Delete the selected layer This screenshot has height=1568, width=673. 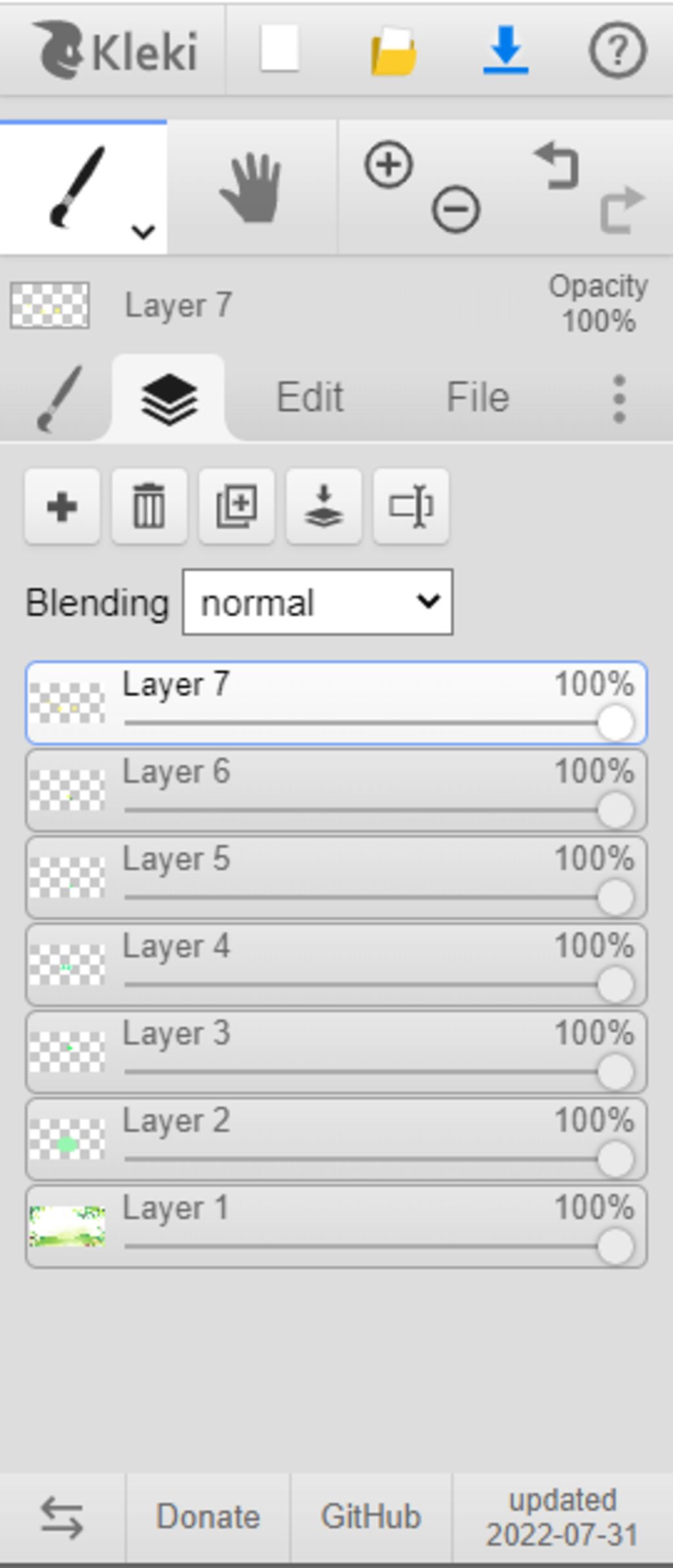coord(149,507)
